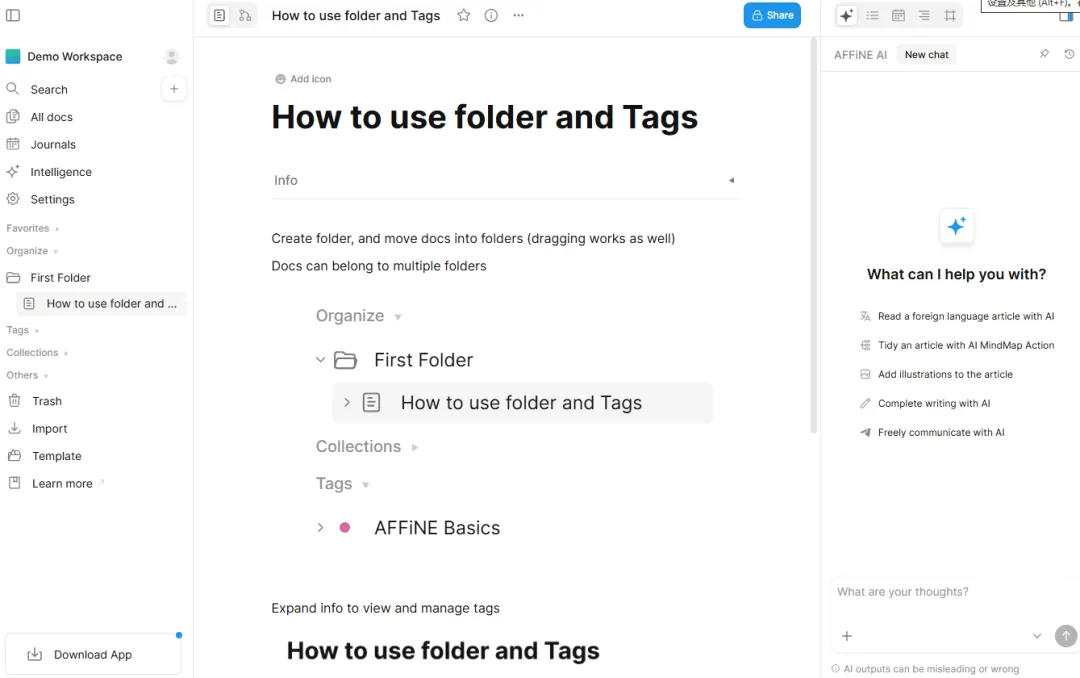The width and height of the screenshot is (1080, 678).
Task: Switch to page mode editor icon
Action: [219, 15]
